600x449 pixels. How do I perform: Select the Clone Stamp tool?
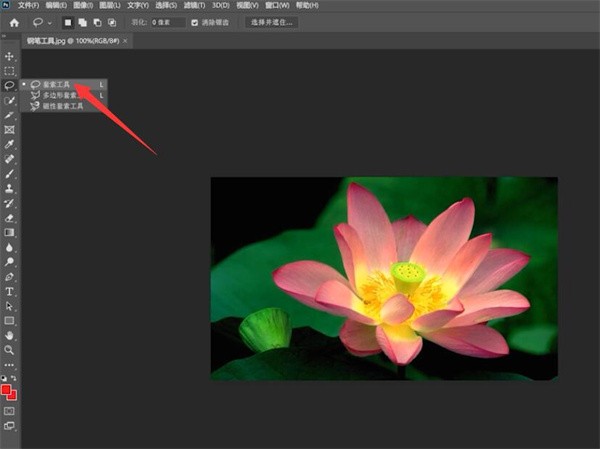[x=9, y=188]
